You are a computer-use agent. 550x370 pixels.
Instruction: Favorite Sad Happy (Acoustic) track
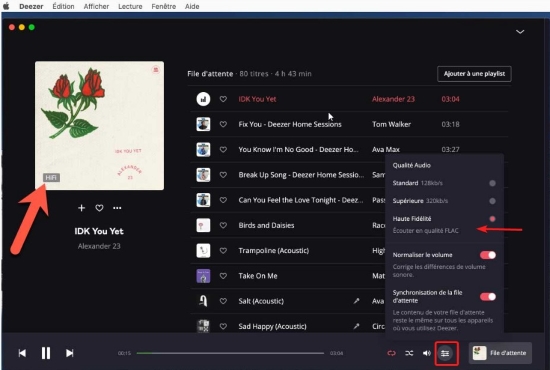click(223, 327)
